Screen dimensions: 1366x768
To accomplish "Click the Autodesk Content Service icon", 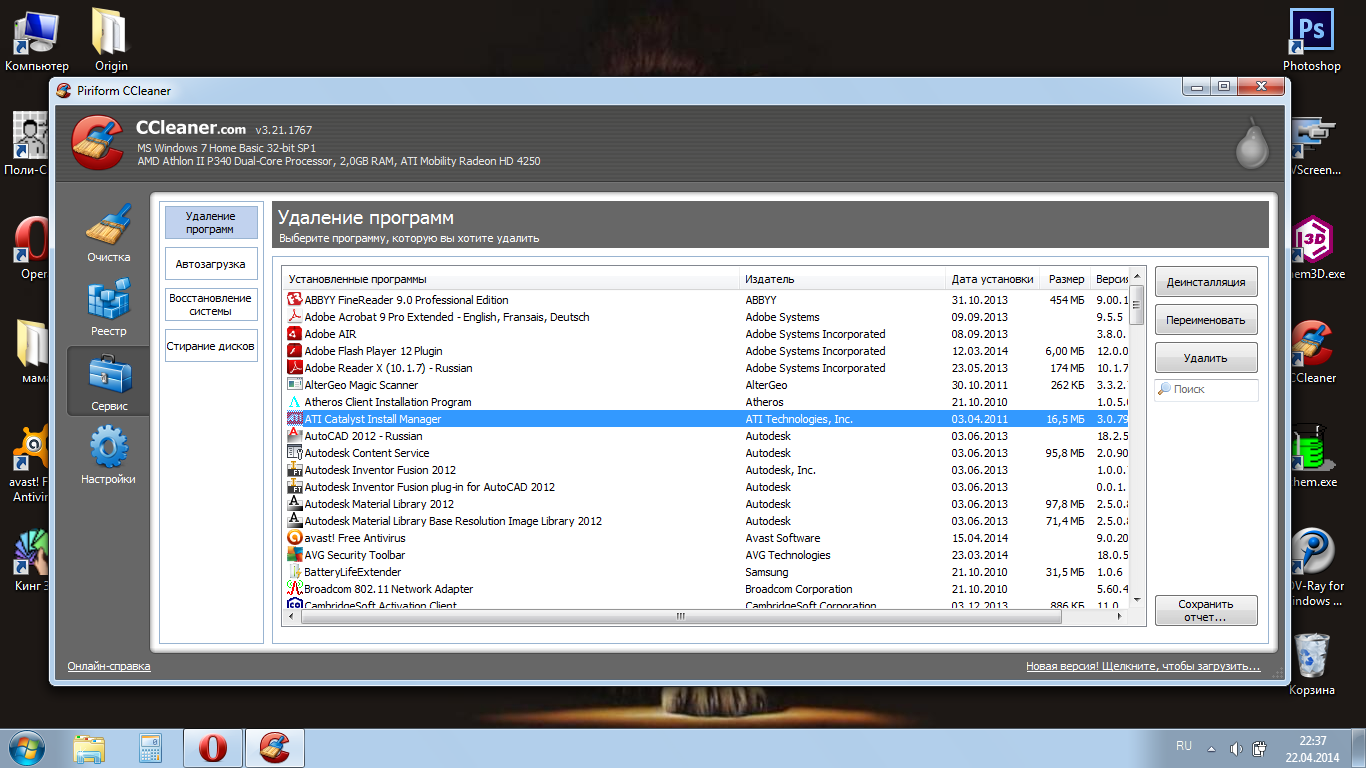I will tap(295, 453).
